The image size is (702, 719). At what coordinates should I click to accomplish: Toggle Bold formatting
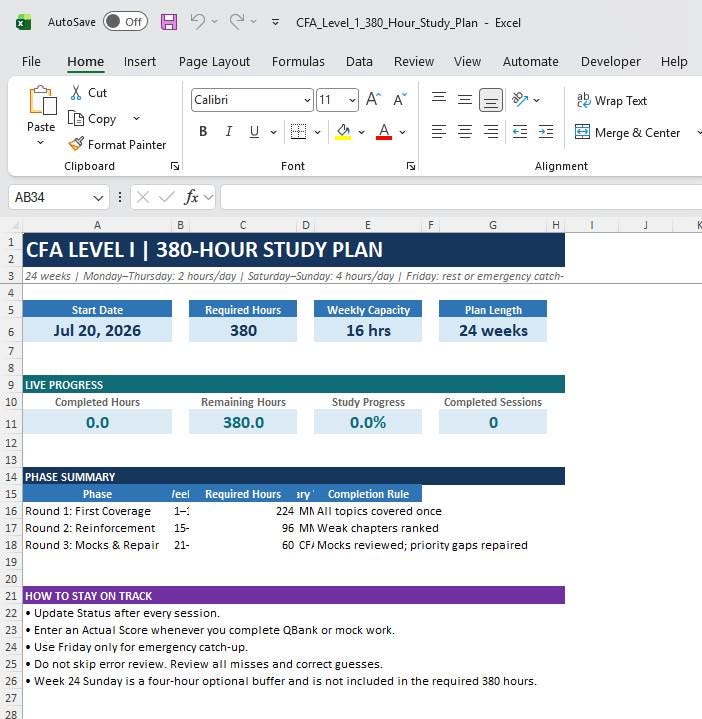(x=203, y=132)
